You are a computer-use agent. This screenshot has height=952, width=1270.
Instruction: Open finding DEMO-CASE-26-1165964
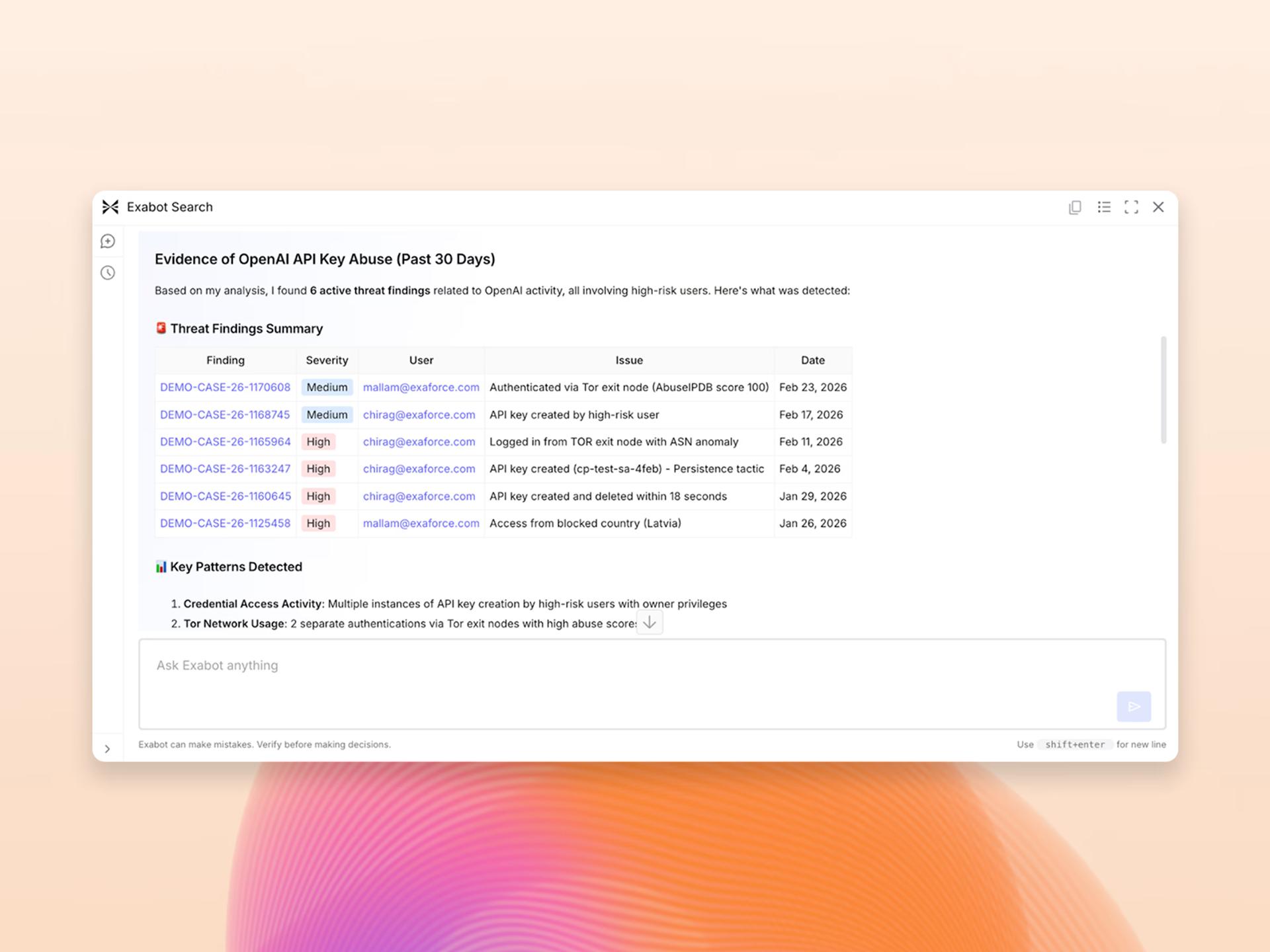[225, 442]
